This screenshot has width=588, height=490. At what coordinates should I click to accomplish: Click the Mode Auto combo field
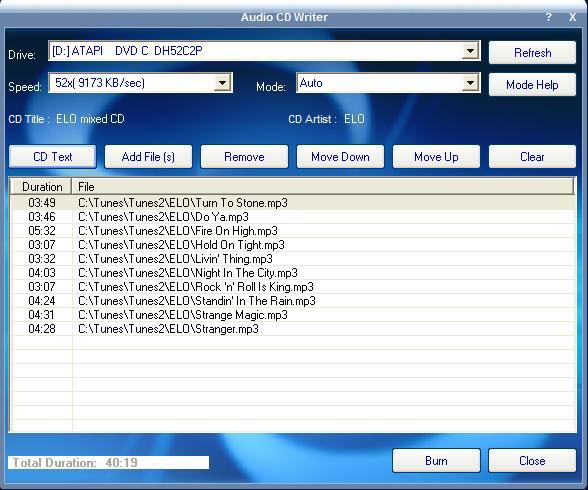tap(388, 83)
